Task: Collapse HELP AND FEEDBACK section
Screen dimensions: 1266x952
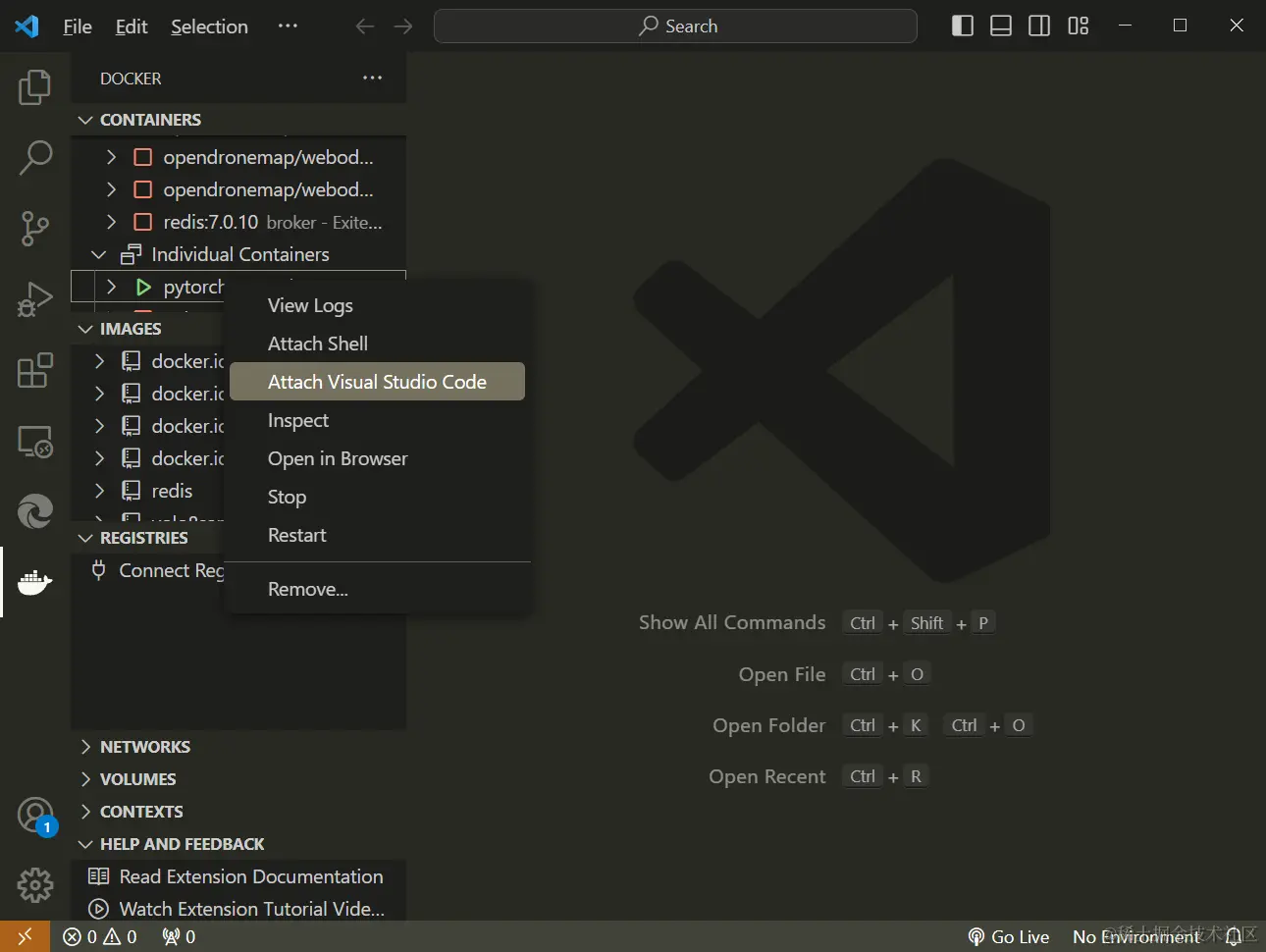Action: point(86,844)
